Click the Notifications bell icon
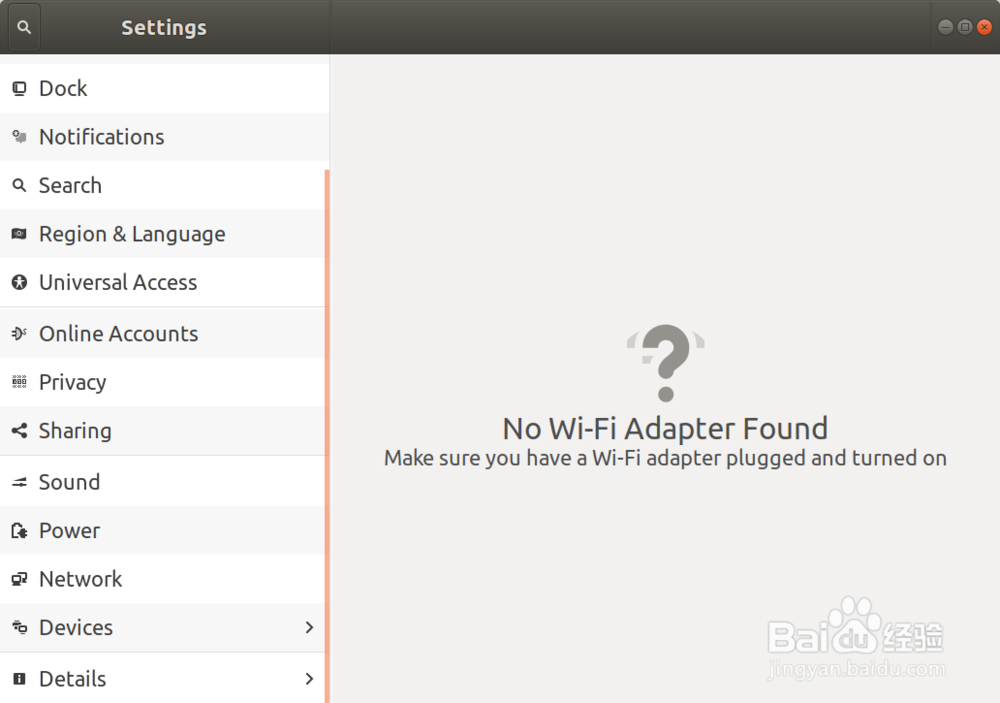 click(19, 137)
